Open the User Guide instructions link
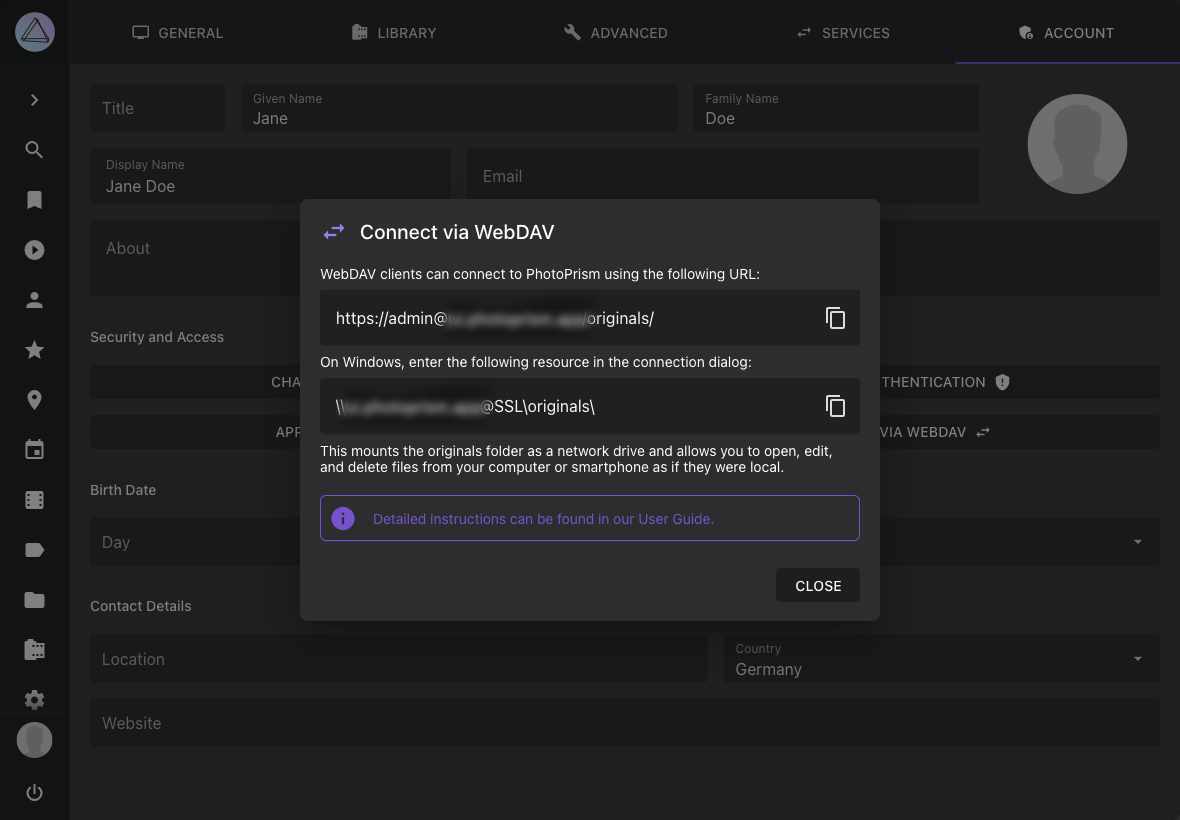The image size is (1180, 820). click(x=544, y=518)
